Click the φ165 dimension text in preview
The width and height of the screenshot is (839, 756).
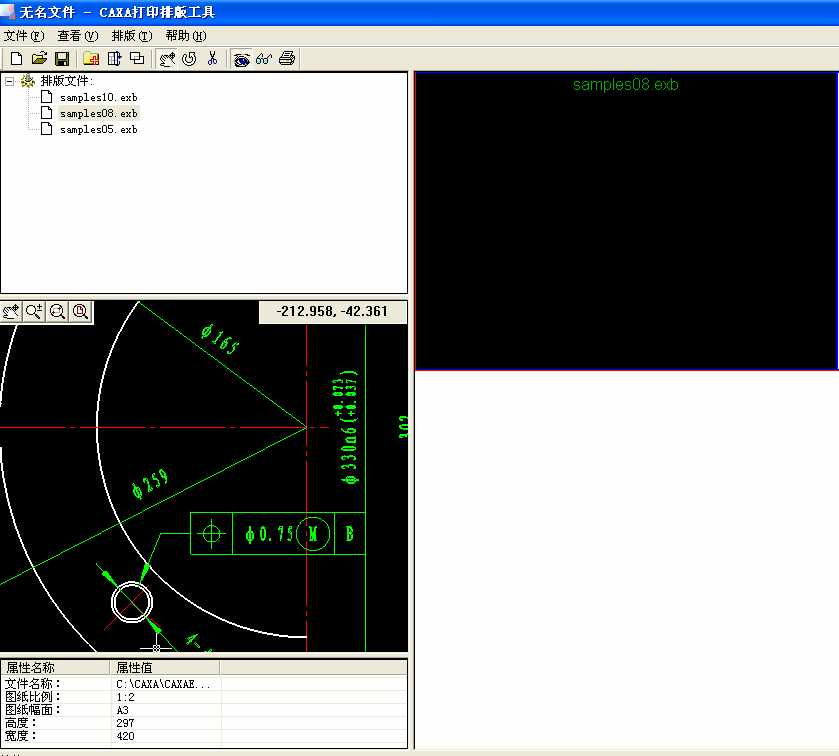pyautogui.click(x=220, y=339)
